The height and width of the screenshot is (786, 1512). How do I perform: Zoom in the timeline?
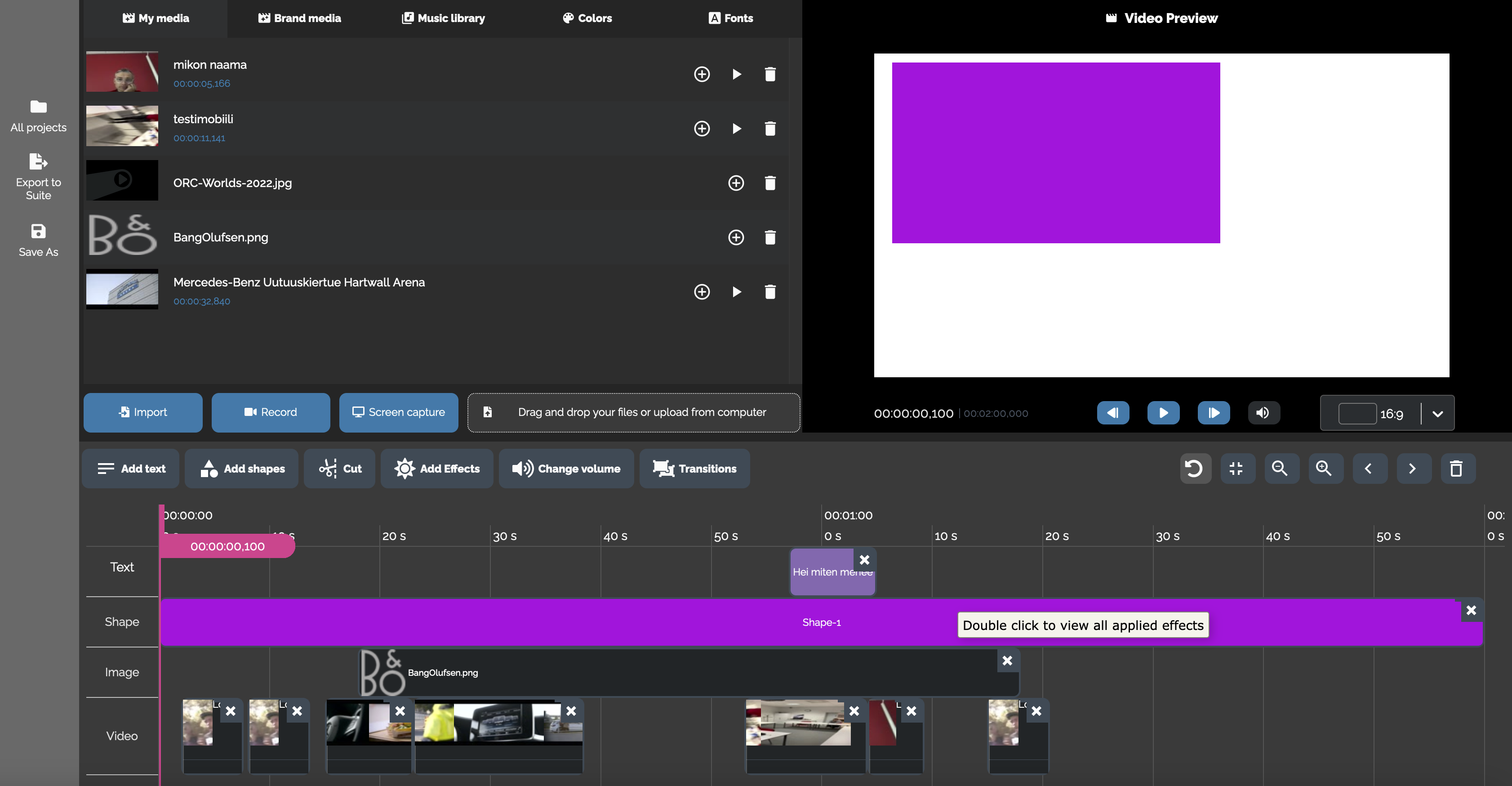point(1324,469)
